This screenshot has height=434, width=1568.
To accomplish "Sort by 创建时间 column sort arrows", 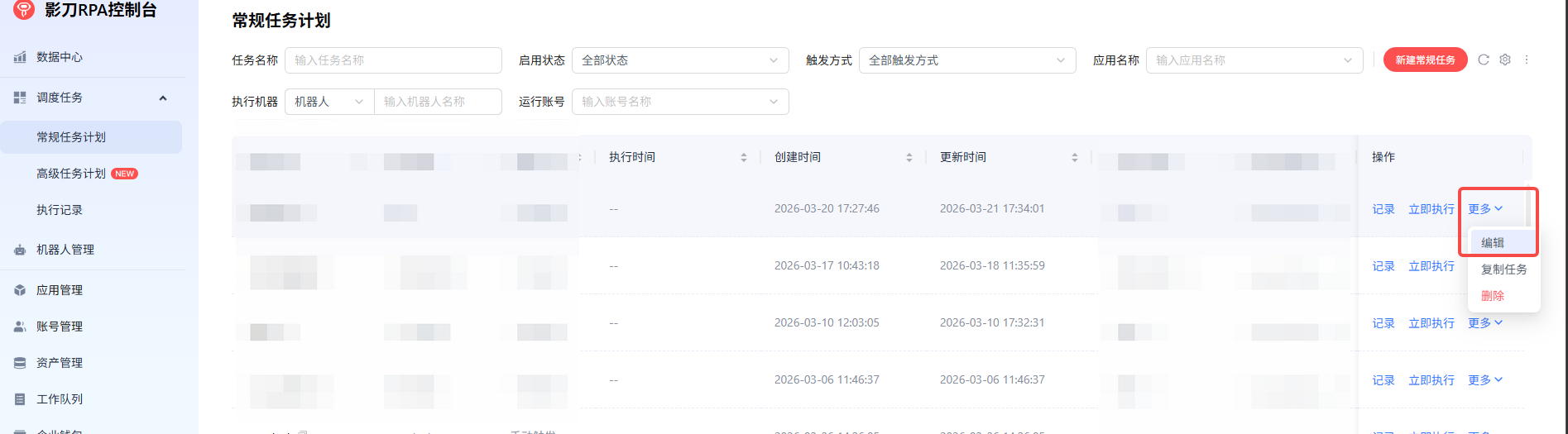I will click(909, 157).
